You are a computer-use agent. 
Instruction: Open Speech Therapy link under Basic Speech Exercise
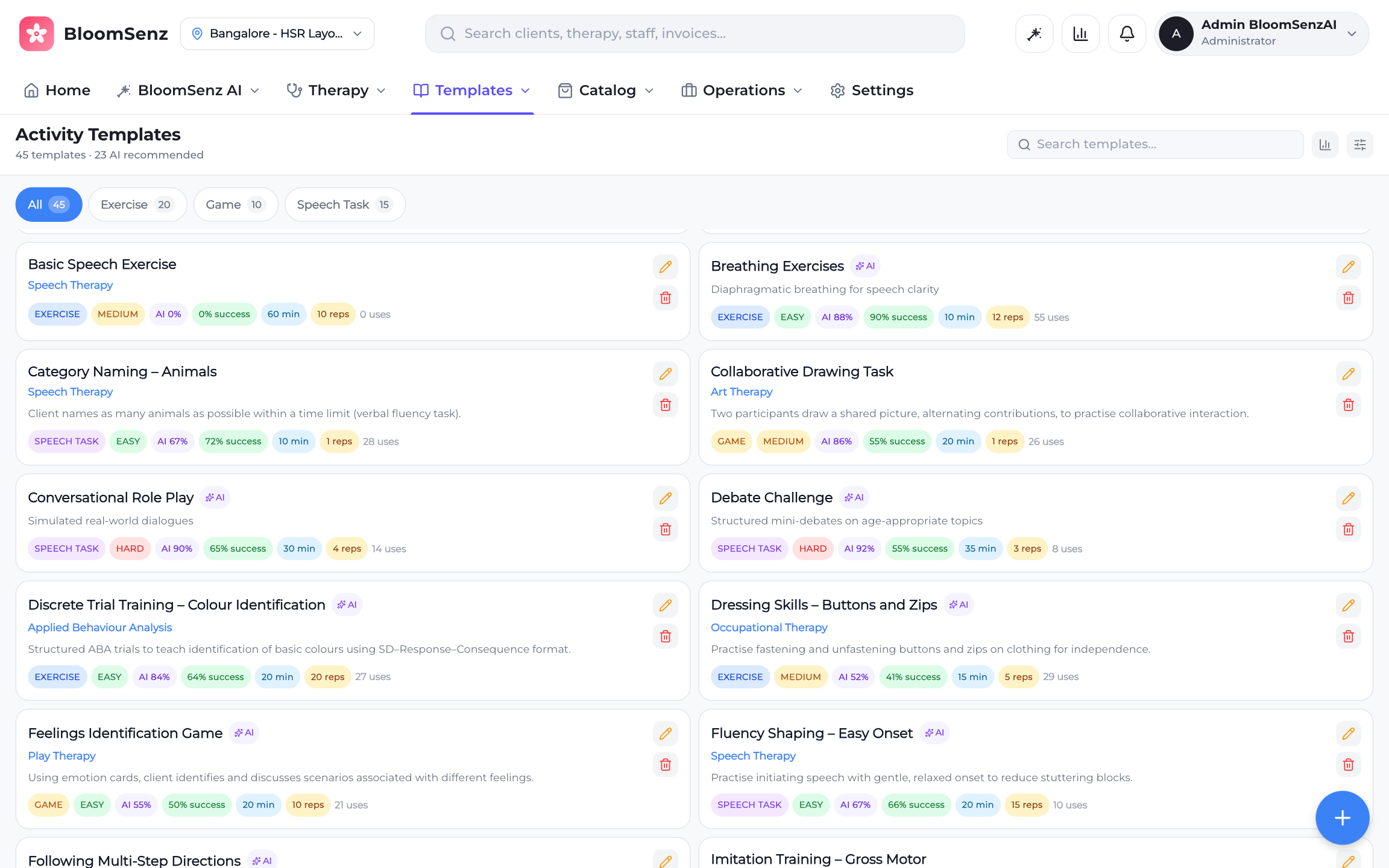tap(71, 285)
